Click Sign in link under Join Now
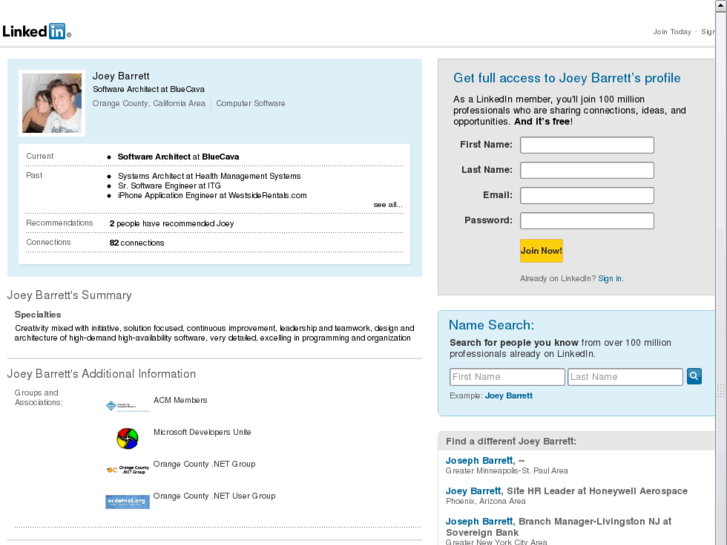This screenshot has width=727, height=545. point(610,278)
